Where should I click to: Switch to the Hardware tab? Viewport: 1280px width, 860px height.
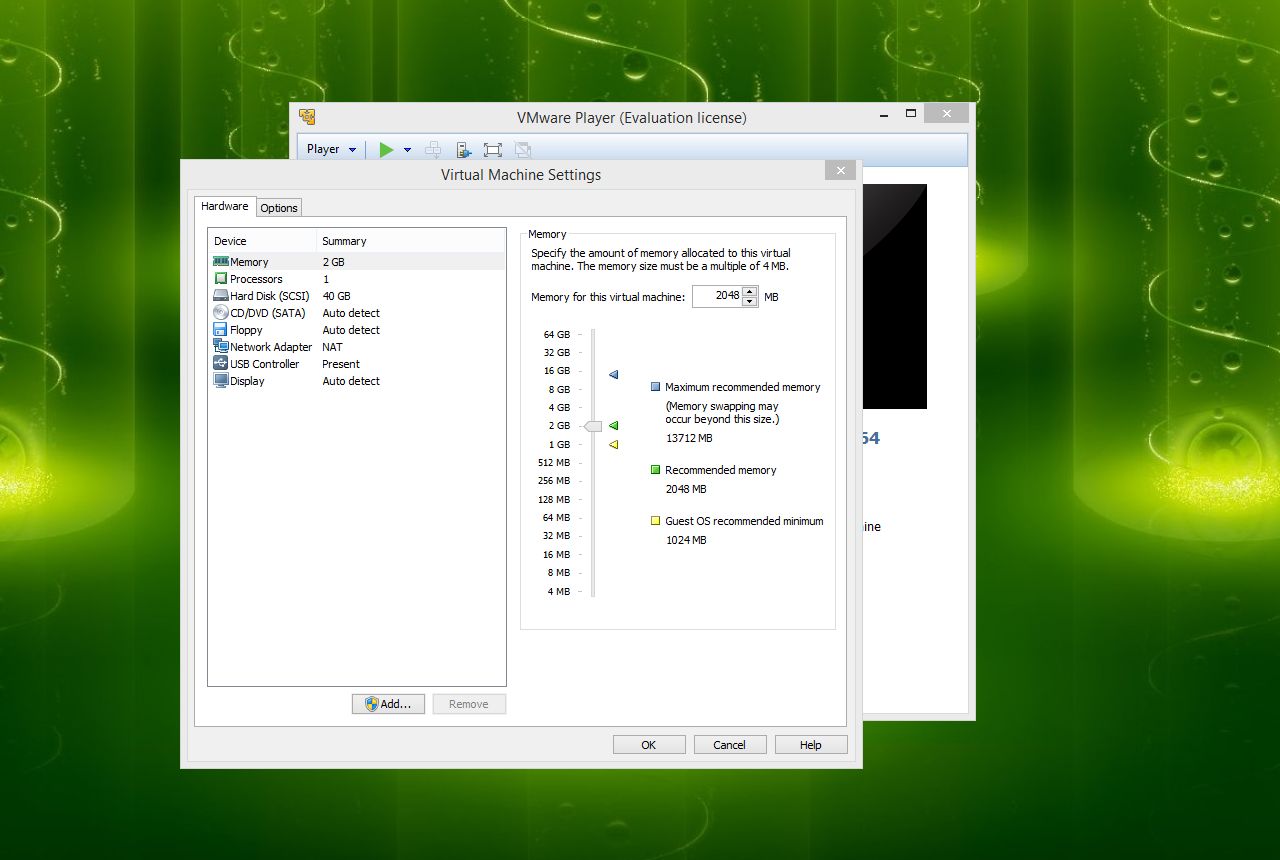tap(225, 206)
